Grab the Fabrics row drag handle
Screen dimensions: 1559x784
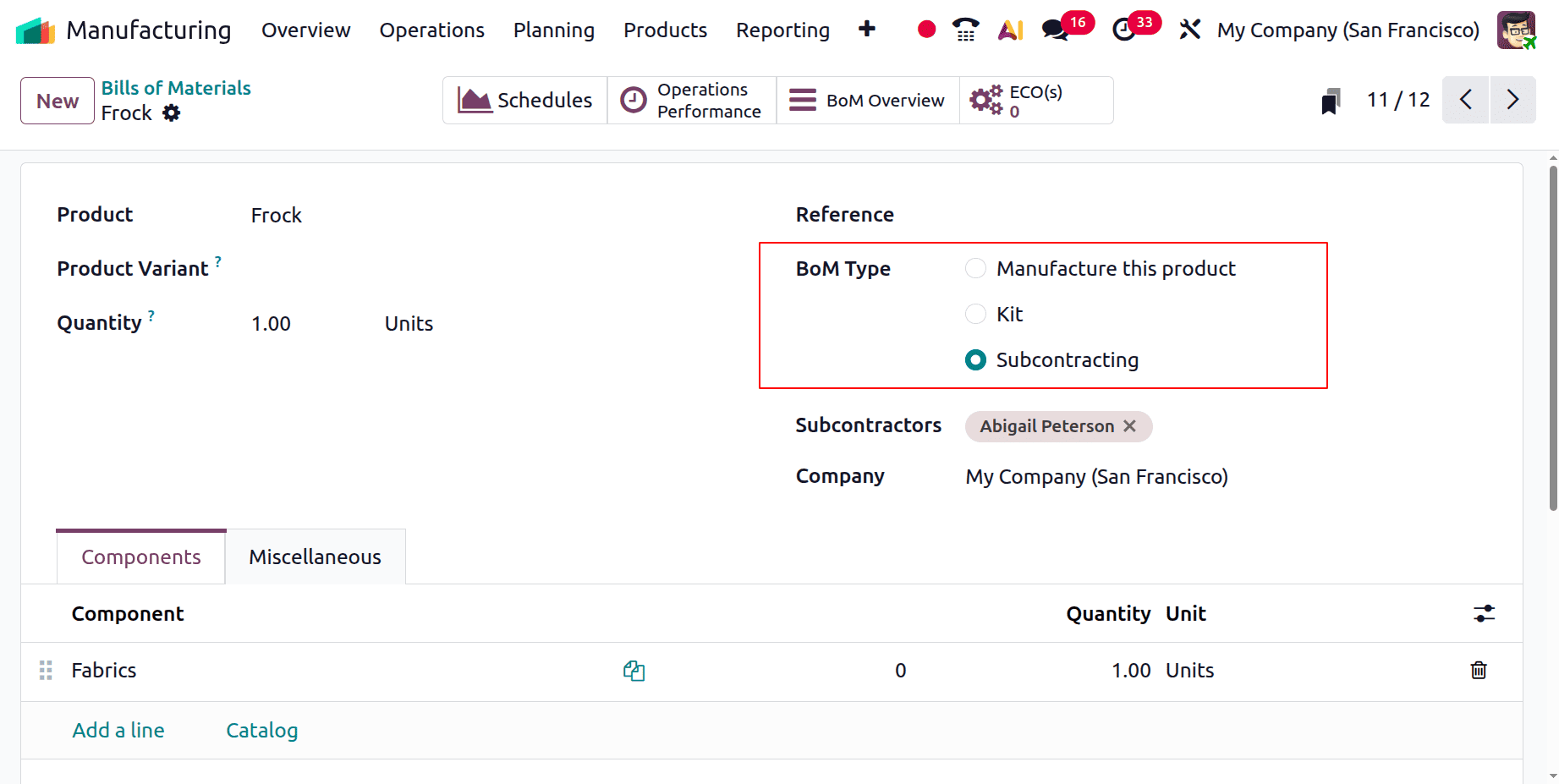point(46,671)
